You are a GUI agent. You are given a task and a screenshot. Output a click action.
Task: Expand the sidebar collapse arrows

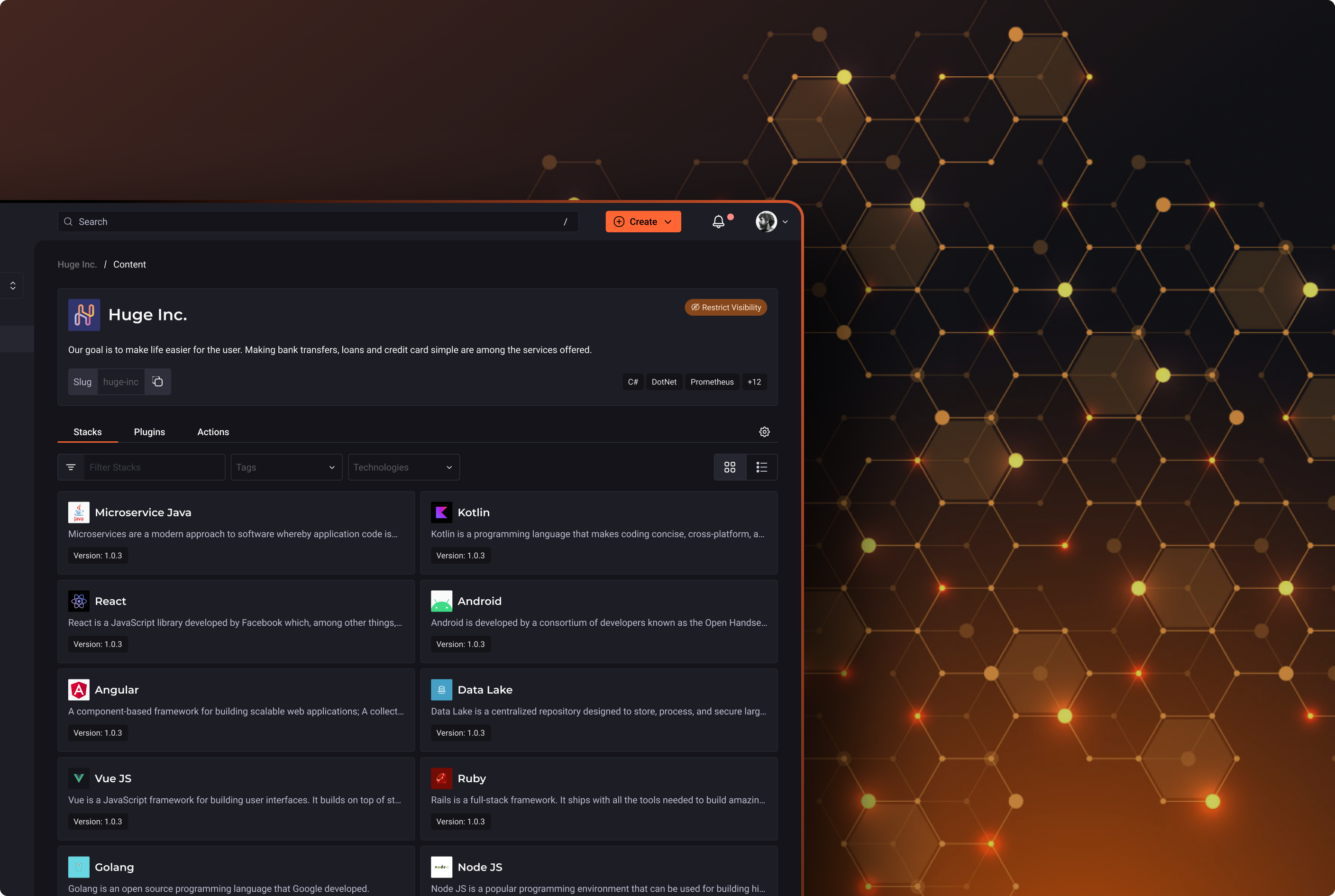tap(13, 286)
